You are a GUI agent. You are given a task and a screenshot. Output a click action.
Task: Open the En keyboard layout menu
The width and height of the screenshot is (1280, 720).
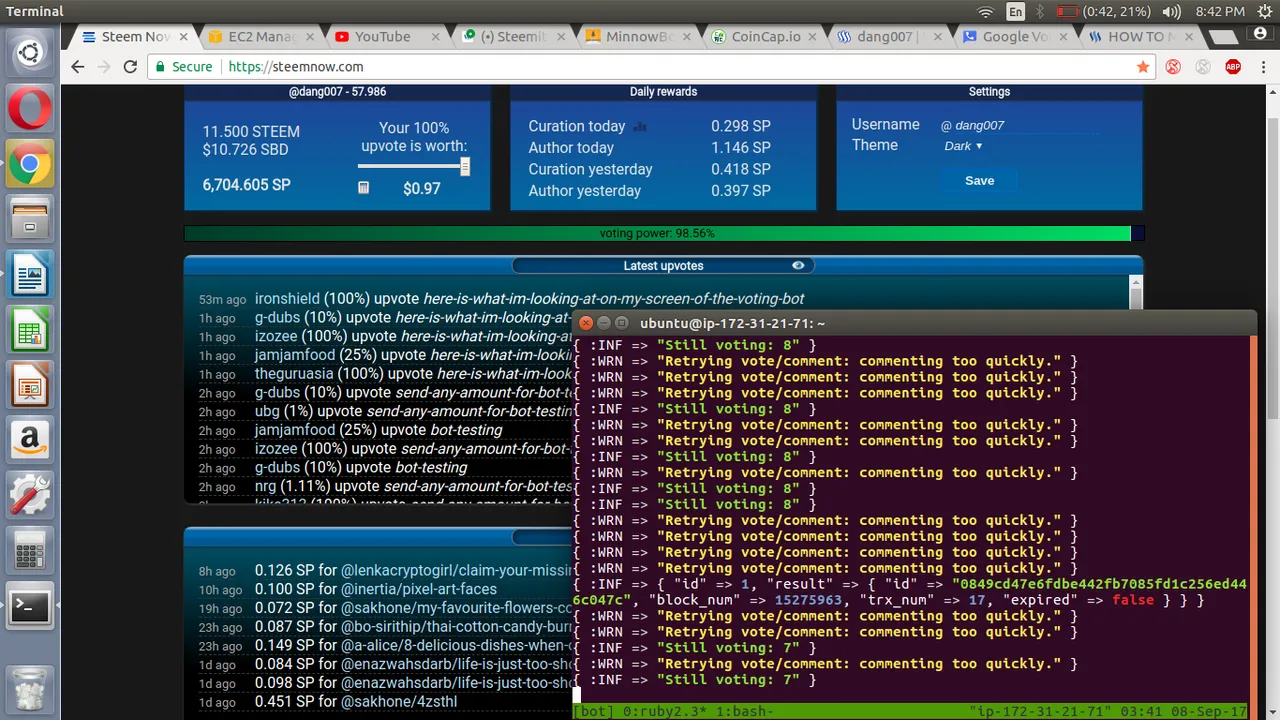[1015, 12]
